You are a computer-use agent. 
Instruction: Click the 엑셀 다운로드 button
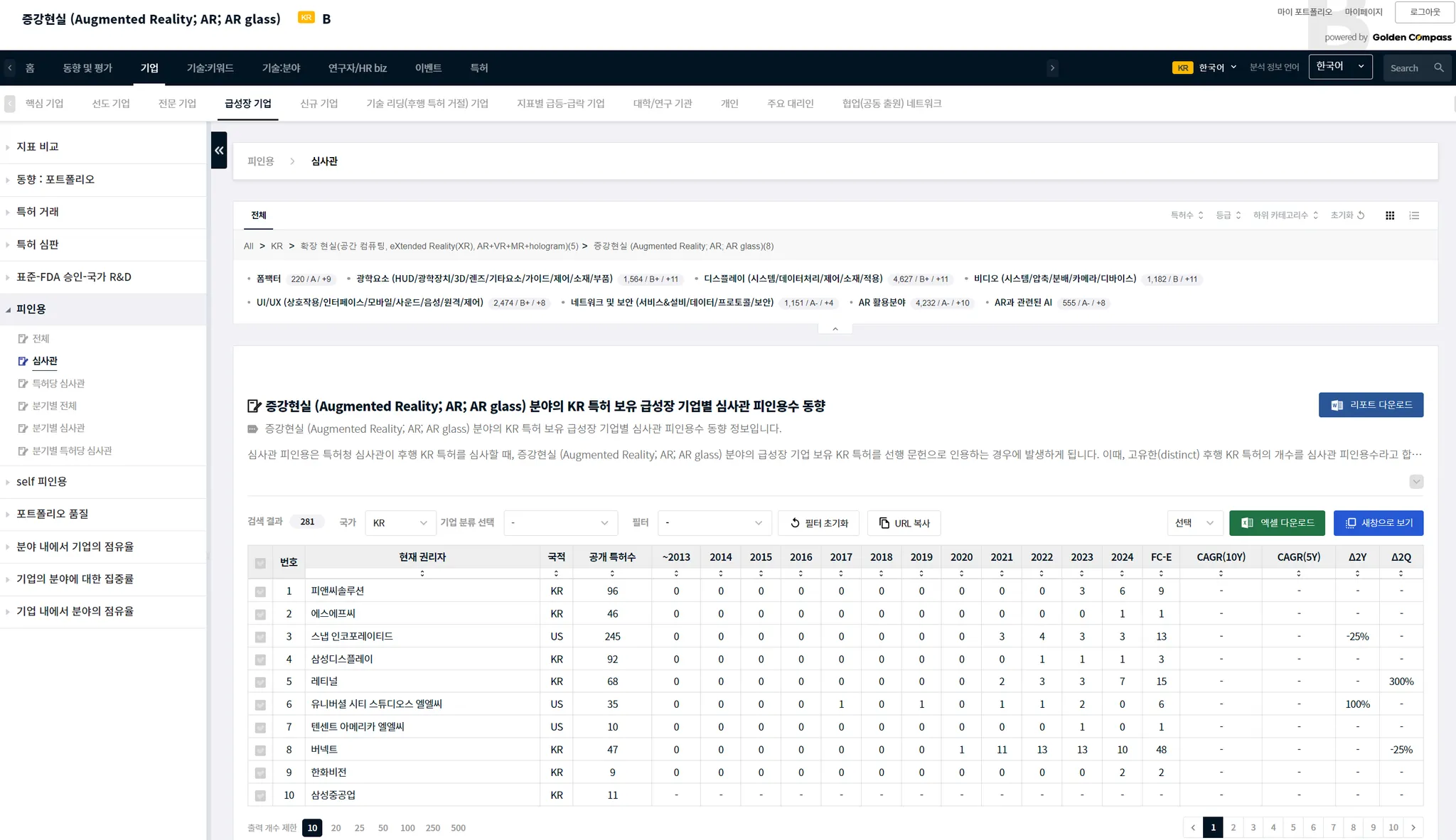tap(1277, 523)
